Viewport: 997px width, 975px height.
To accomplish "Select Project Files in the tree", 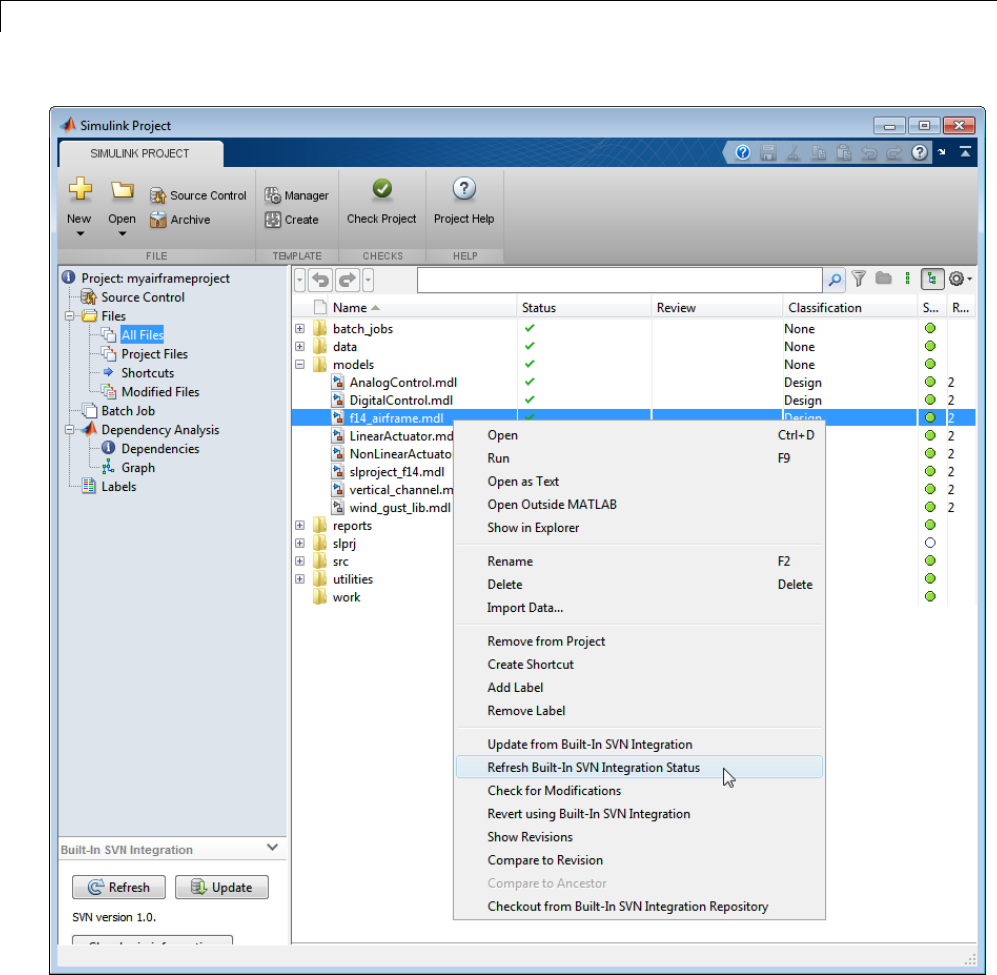I will coord(155,354).
